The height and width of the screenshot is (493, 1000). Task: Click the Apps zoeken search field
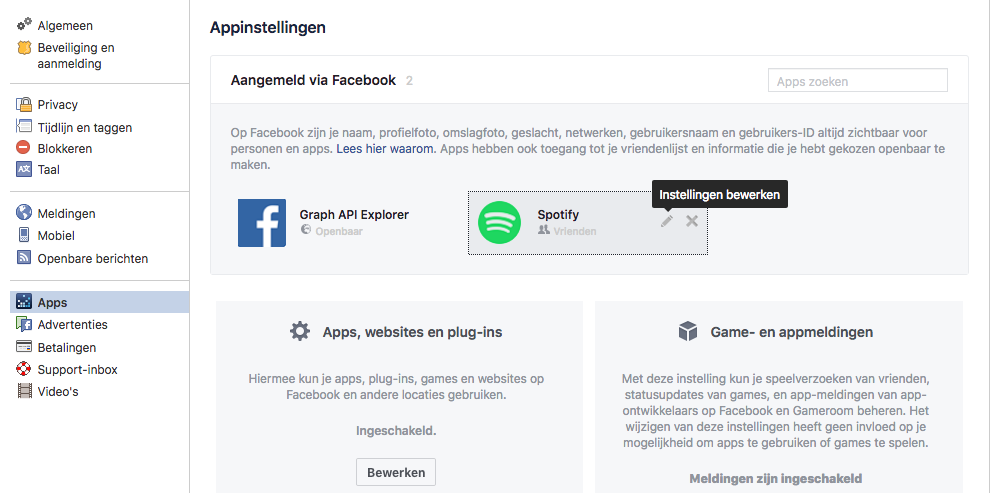tap(857, 81)
